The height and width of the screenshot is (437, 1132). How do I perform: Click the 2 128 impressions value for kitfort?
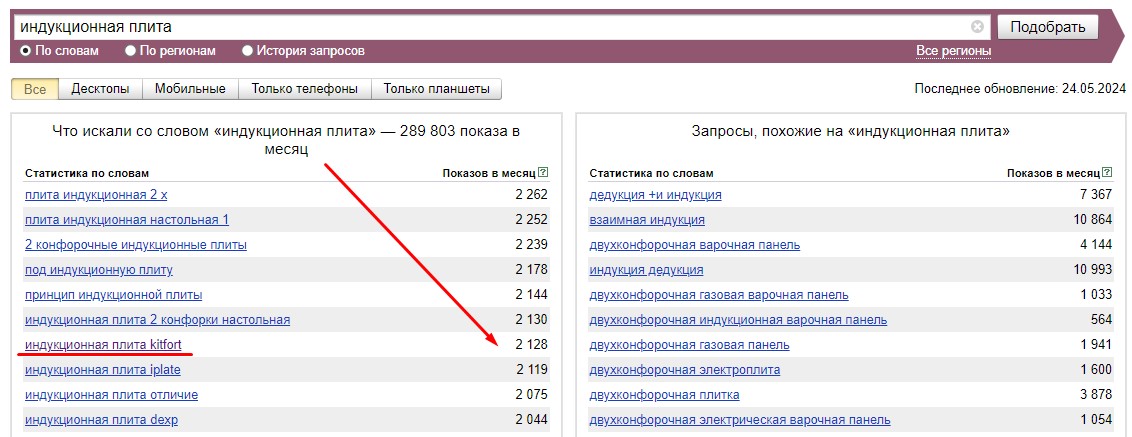[x=531, y=345]
